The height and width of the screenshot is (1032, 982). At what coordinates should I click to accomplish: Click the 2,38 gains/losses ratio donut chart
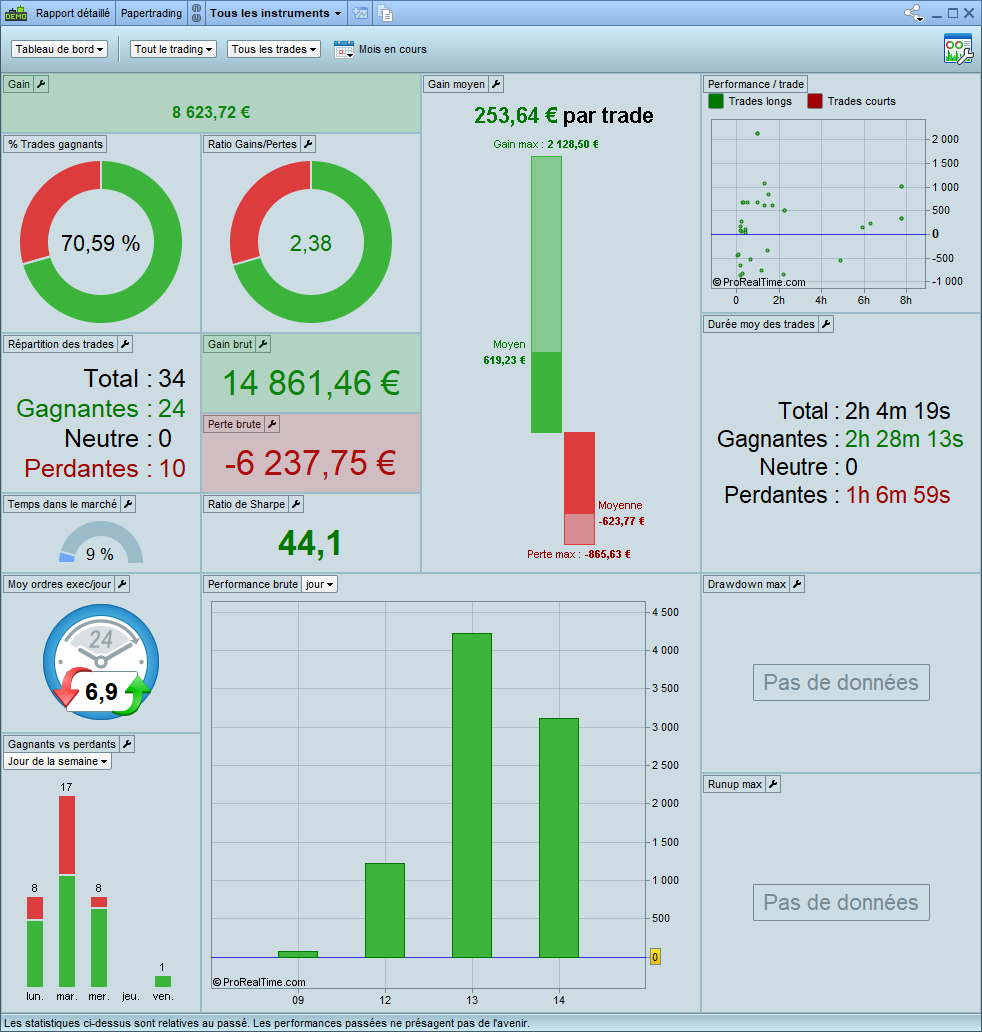[x=311, y=242]
